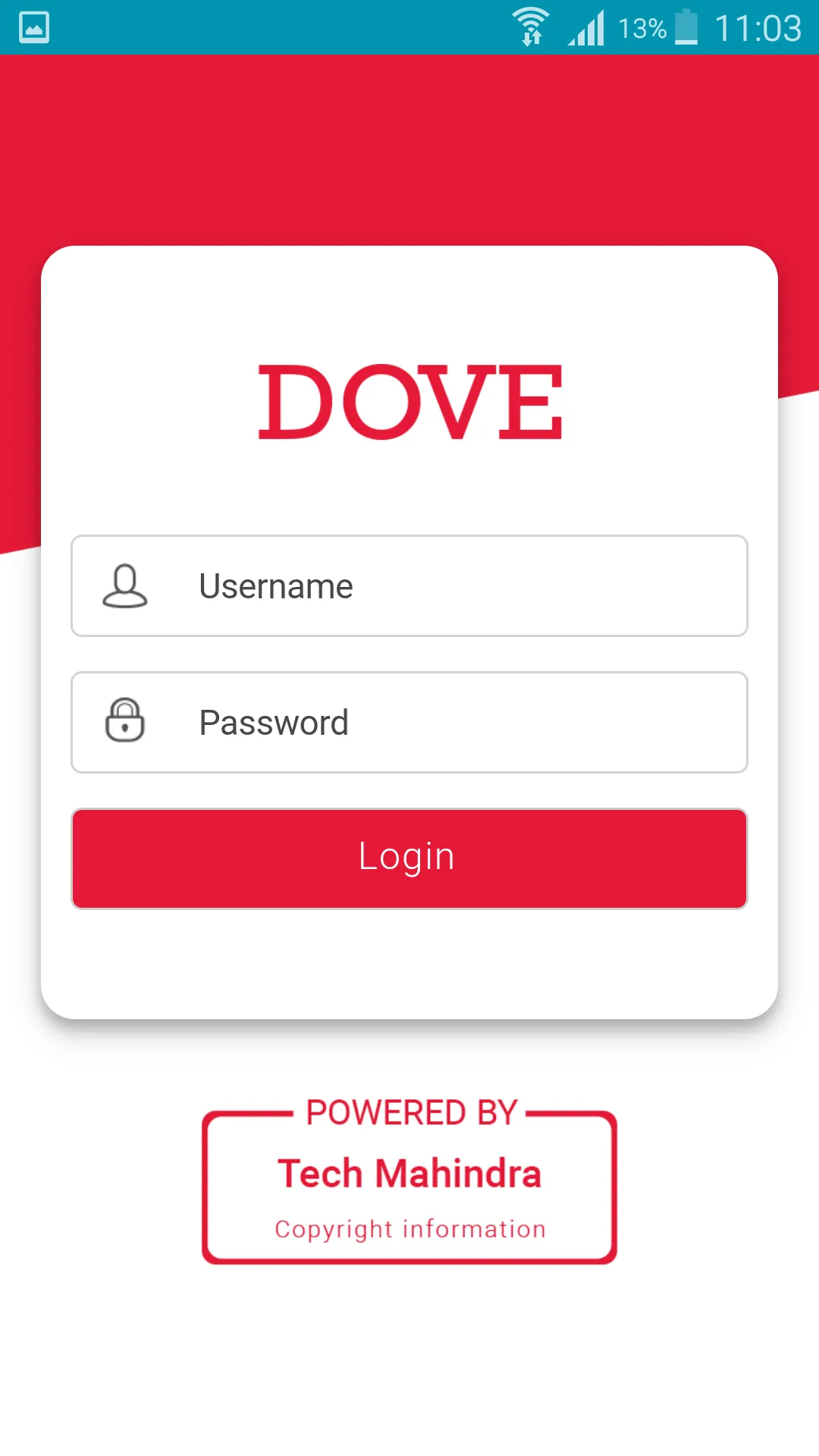The height and width of the screenshot is (1456, 819).
Task: Tap the DOVE logo
Action: click(x=410, y=402)
